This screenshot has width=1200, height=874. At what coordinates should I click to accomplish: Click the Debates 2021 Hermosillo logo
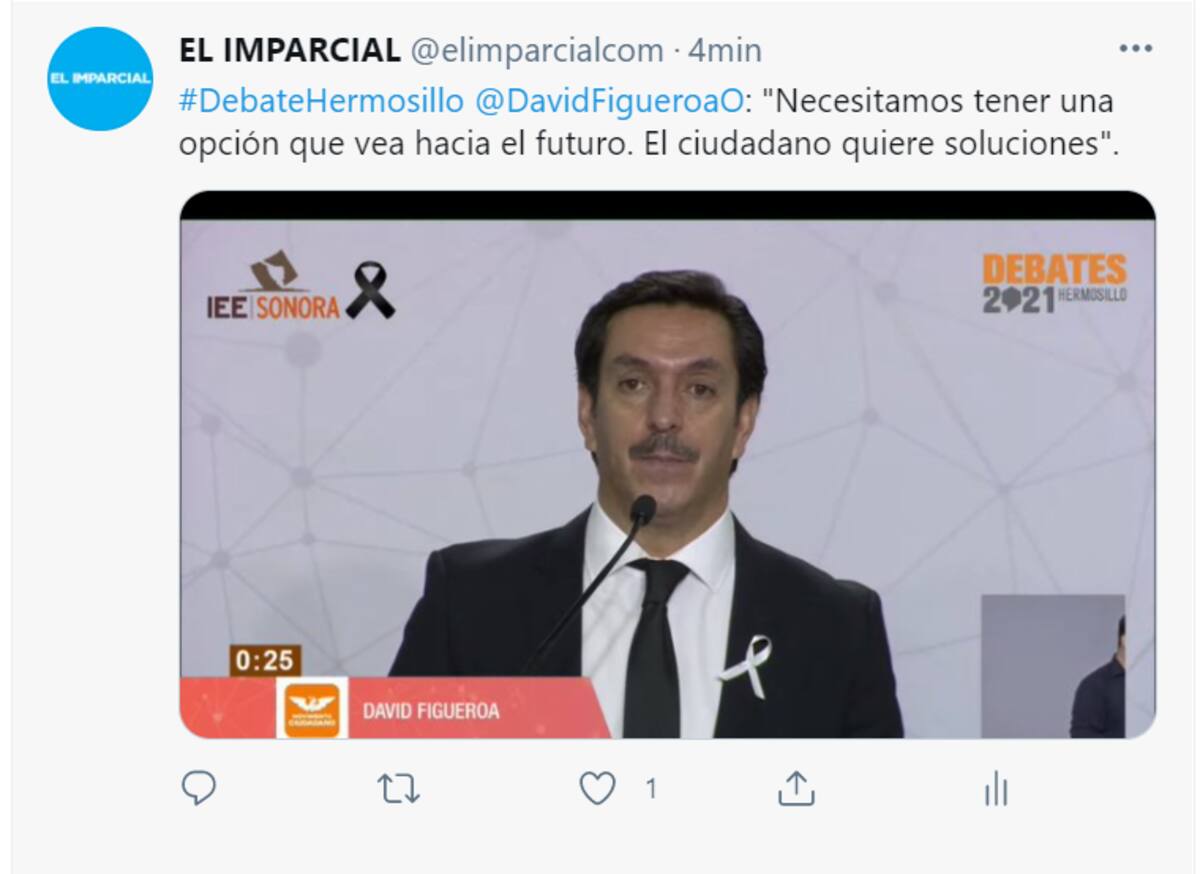(x=1054, y=283)
